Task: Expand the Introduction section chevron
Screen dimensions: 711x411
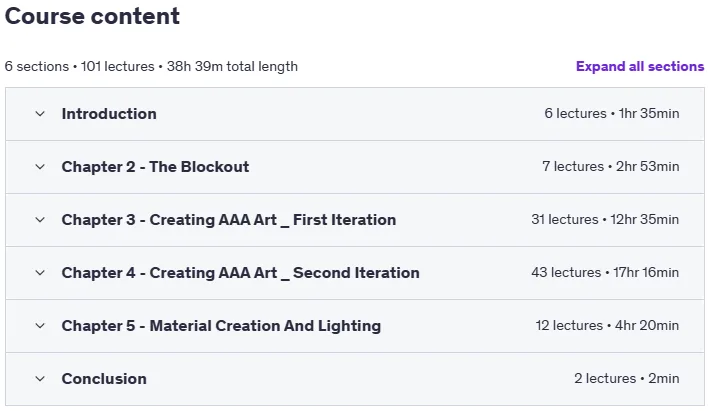Action: coord(40,114)
